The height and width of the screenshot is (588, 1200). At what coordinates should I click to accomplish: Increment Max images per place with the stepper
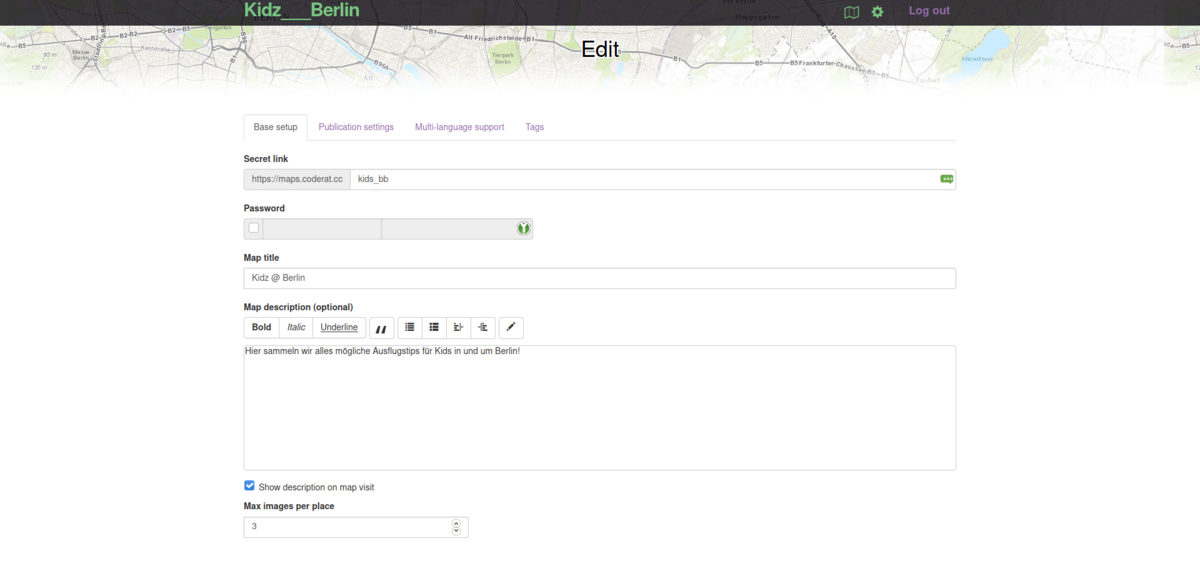pyautogui.click(x=456, y=523)
